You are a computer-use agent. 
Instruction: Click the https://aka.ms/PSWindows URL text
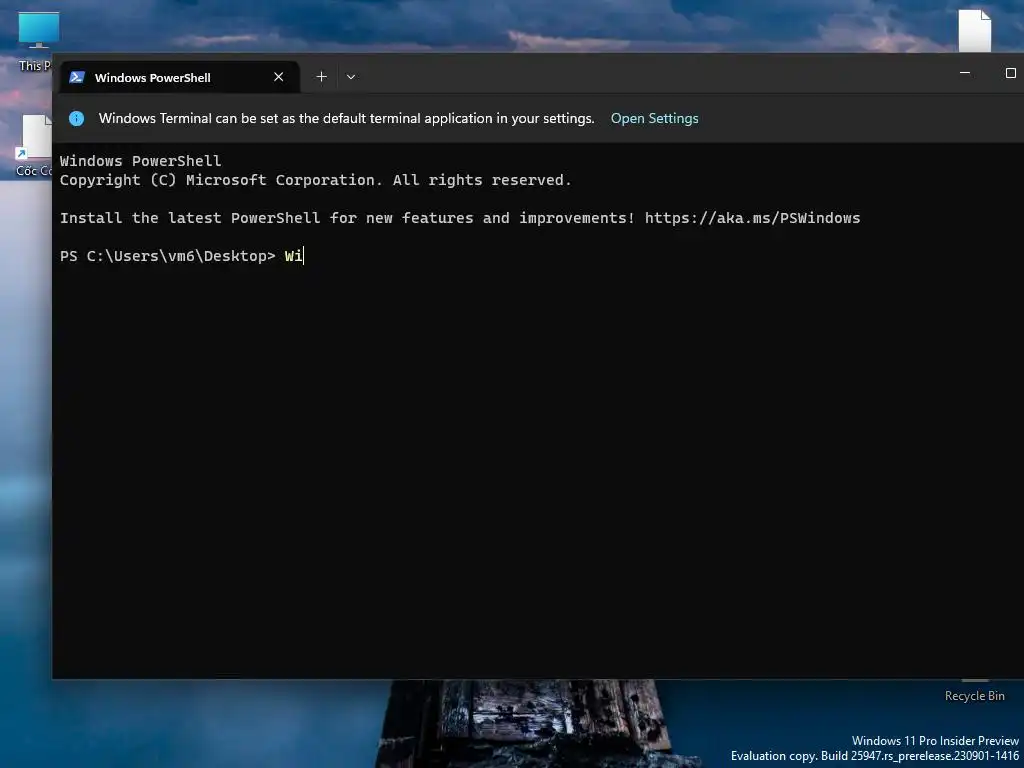pyautogui.click(x=752, y=218)
